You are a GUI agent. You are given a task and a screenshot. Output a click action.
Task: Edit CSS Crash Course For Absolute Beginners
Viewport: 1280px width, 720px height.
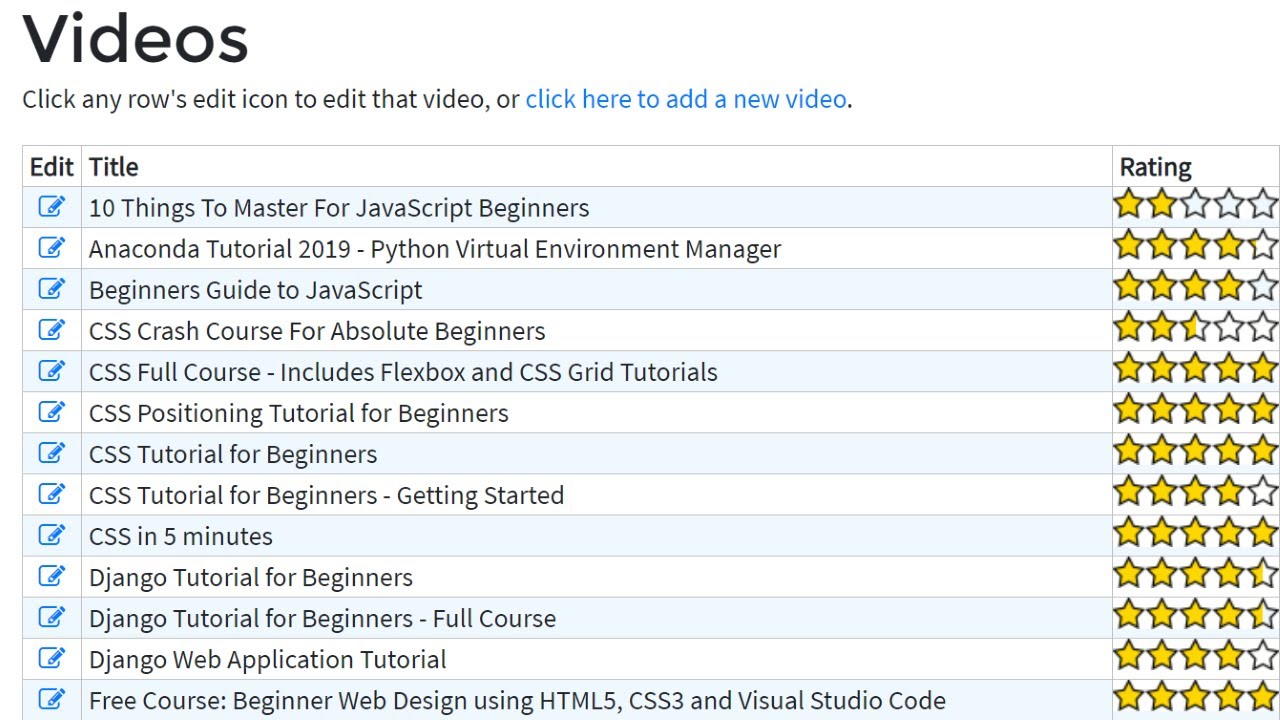(x=52, y=330)
